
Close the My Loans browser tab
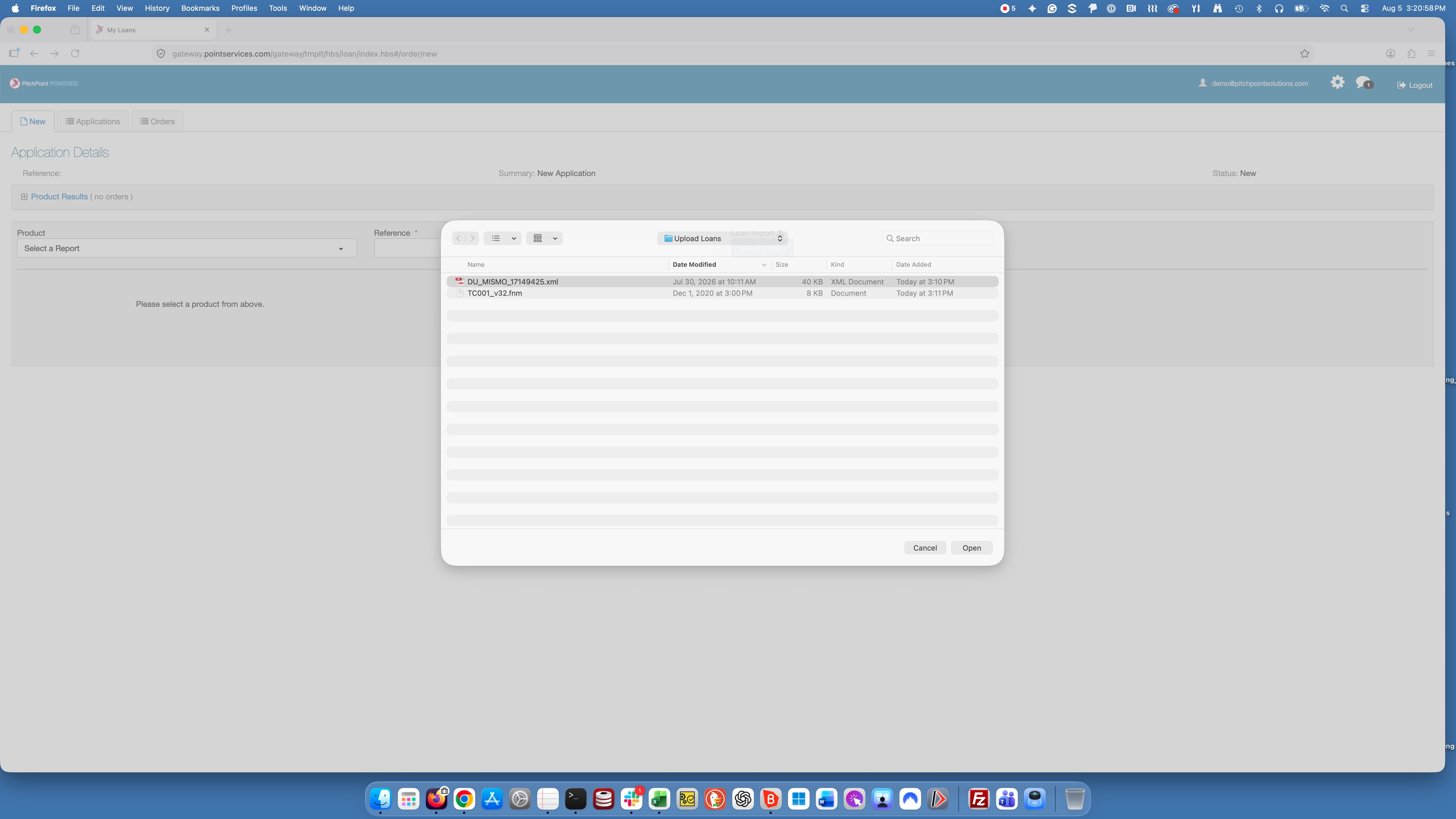207,30
